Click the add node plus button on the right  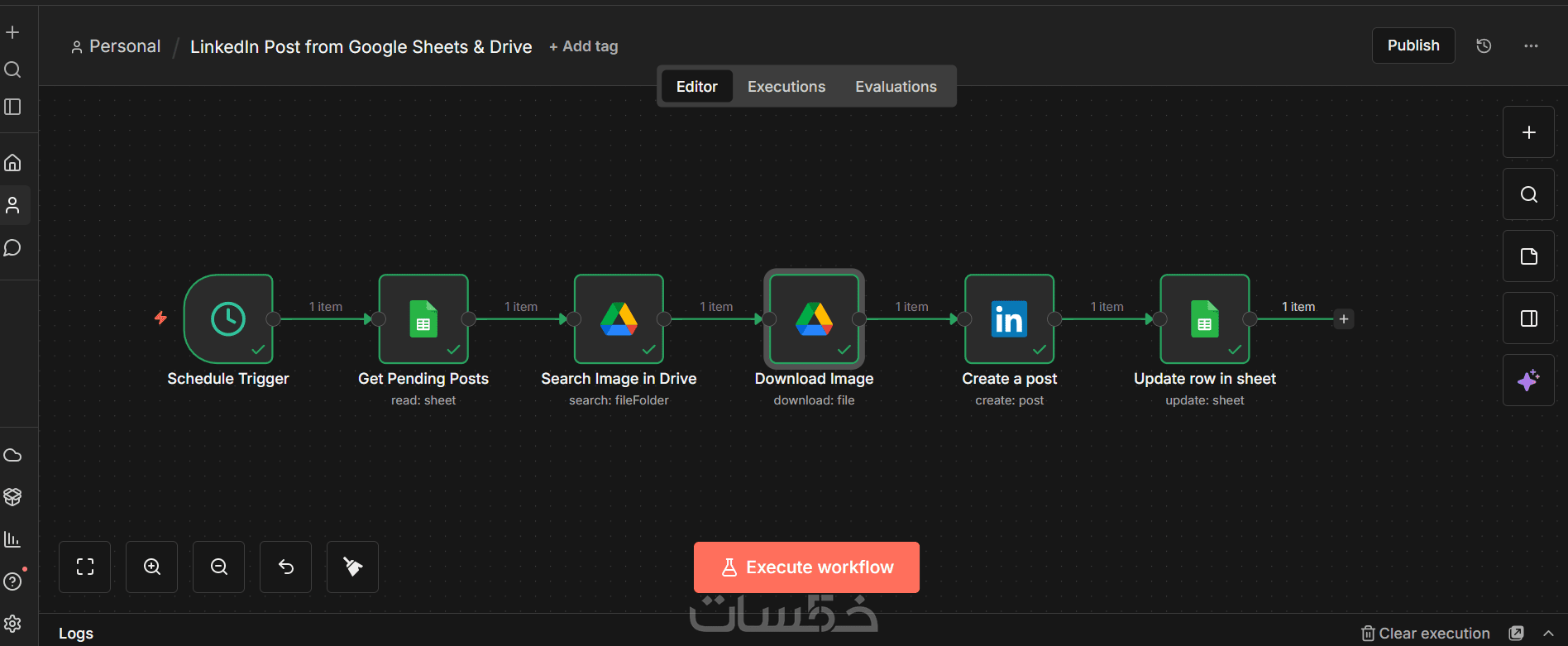click(x=1528, y=132)
